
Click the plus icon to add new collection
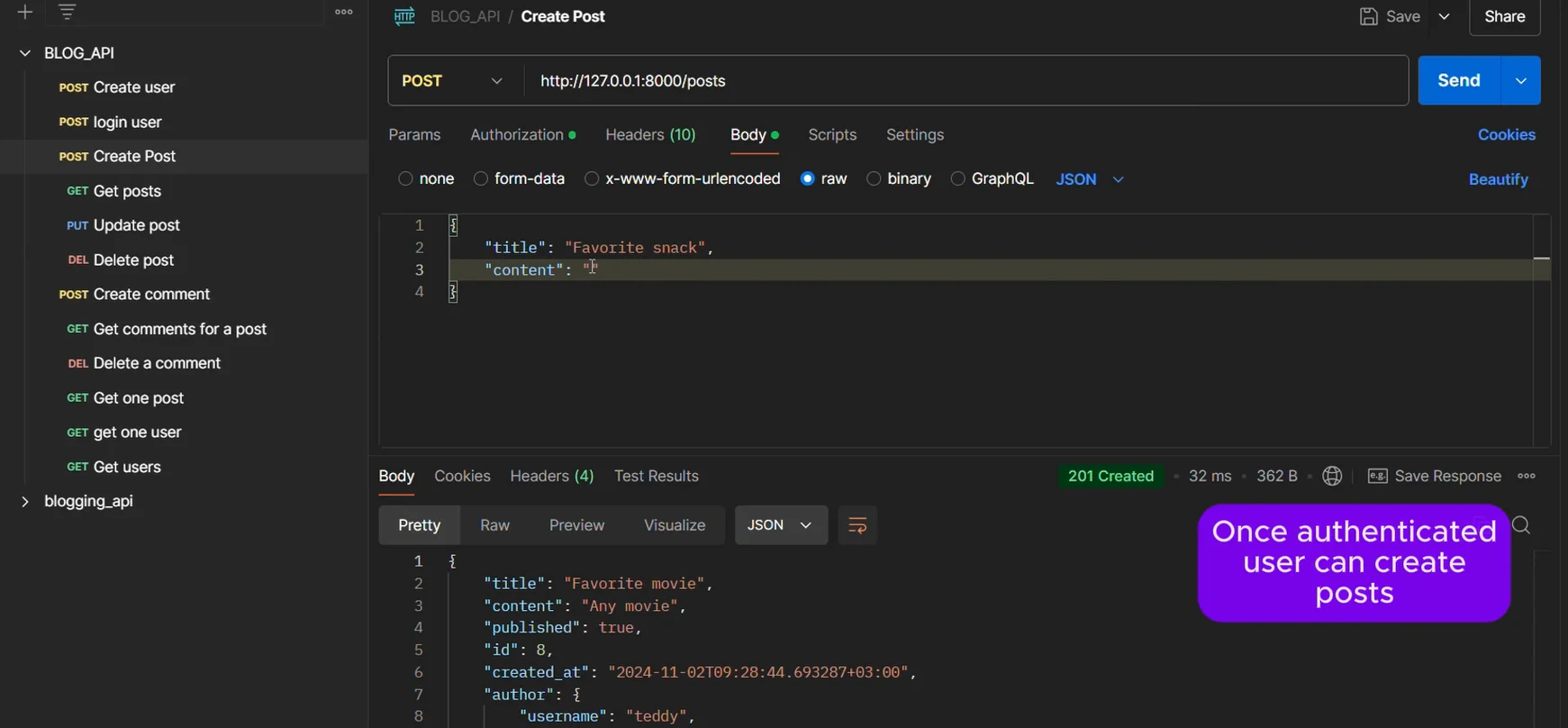[25, 12]
